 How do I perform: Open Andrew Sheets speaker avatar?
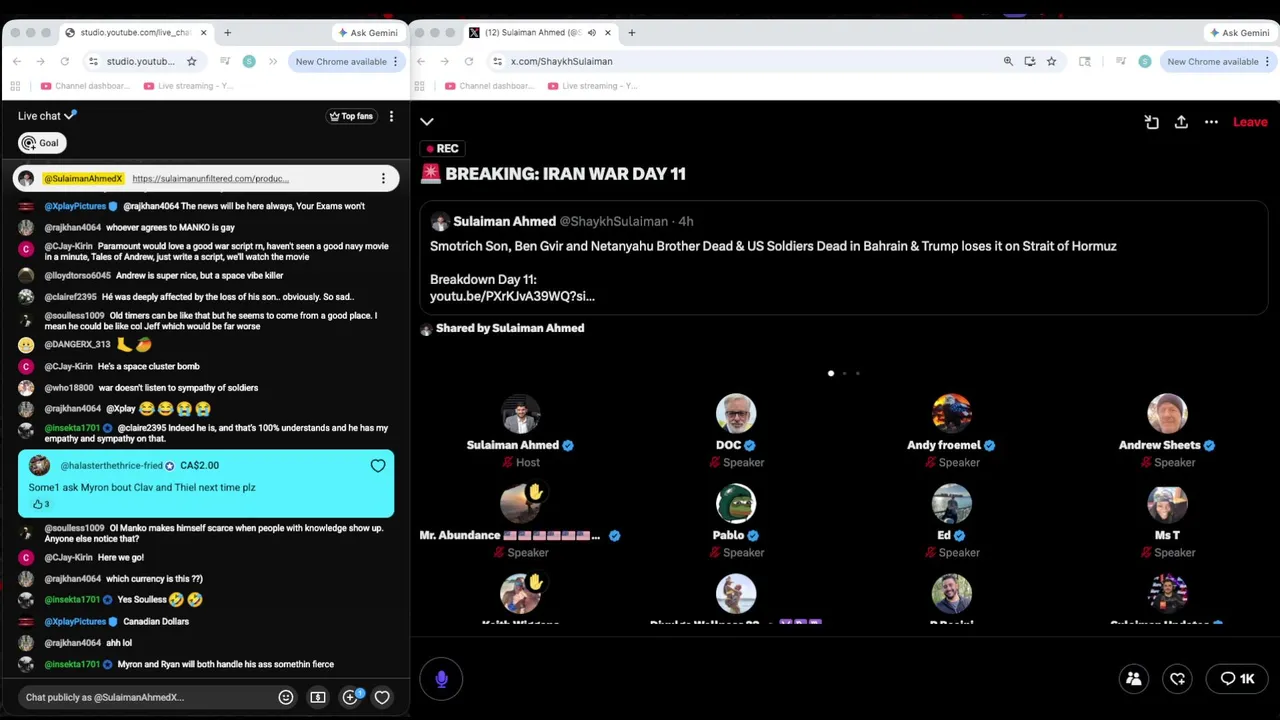(1167, 414)
